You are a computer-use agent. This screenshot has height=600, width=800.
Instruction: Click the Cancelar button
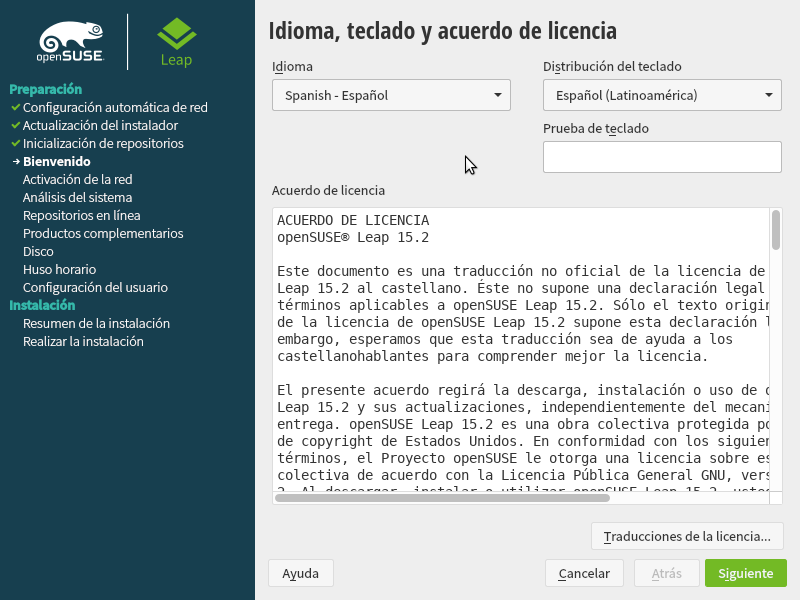(x=584, y=573)
